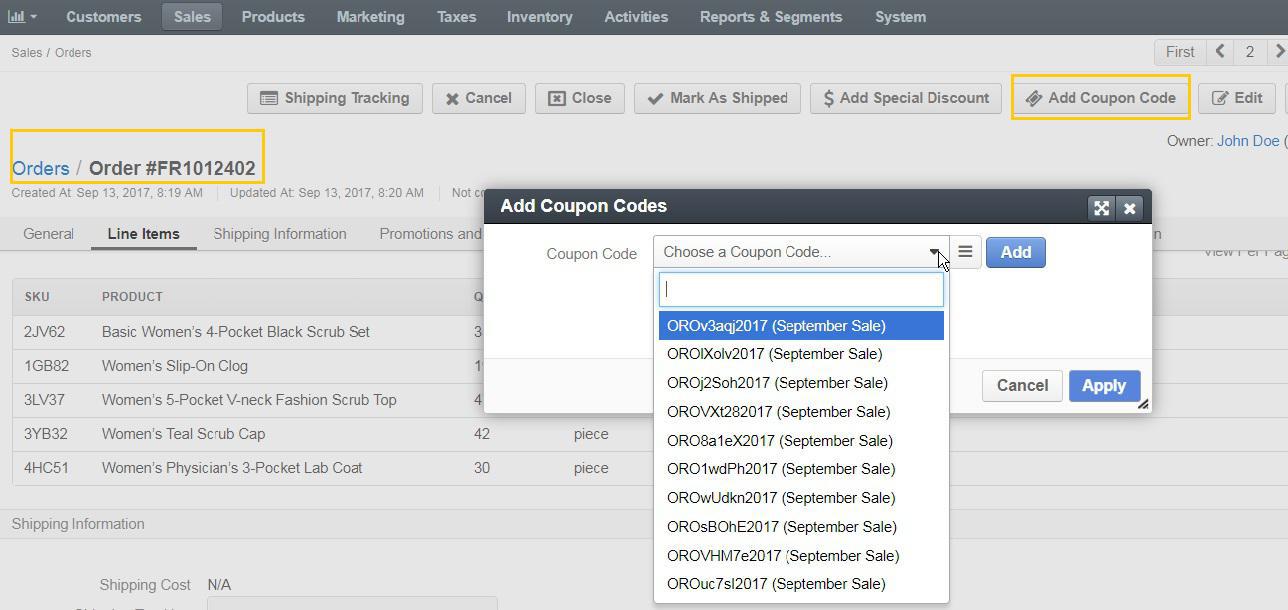
Task: Open the Products menu
Action: point(273,17)
